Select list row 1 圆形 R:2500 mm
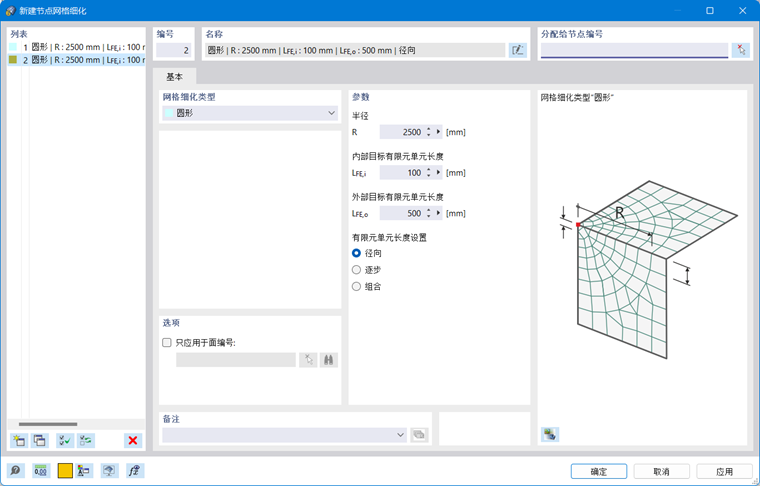Screen dimensions: 760x486 pyautogui.click(x=77, y=47)
